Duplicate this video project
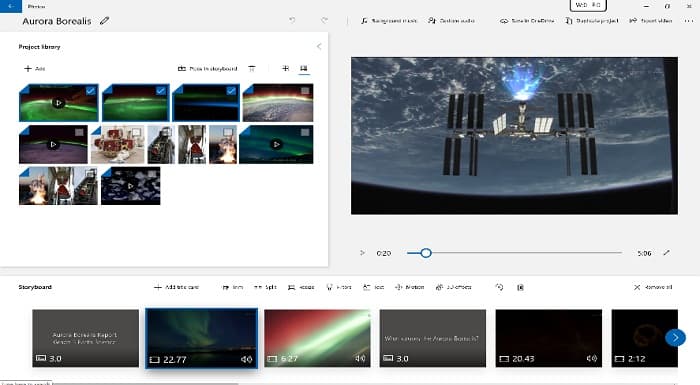The width and height of the screenshot is (700, 385). pos(592,21)
